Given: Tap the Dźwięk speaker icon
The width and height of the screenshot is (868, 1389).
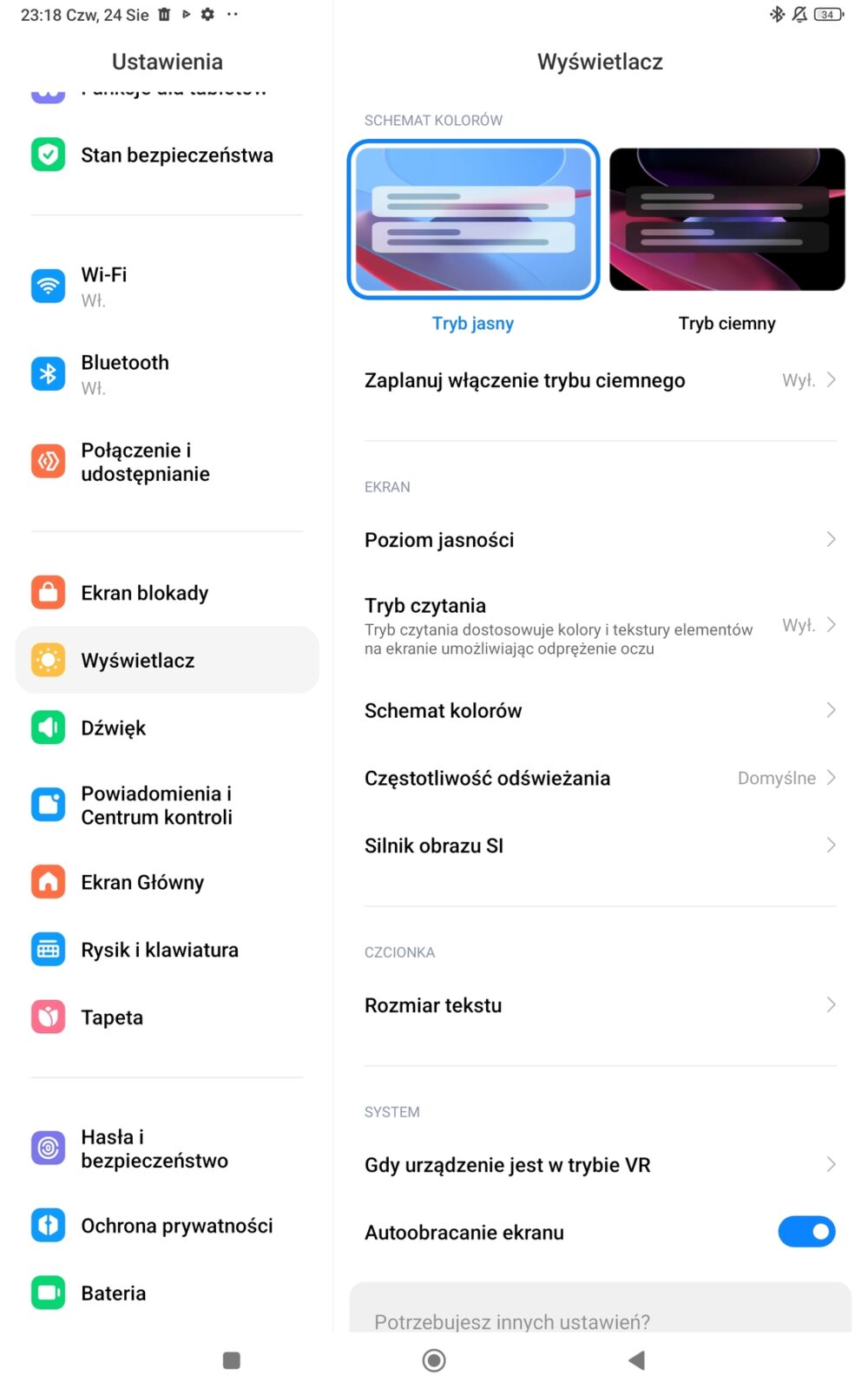Looking at the screenshot, I should point(48,727).
